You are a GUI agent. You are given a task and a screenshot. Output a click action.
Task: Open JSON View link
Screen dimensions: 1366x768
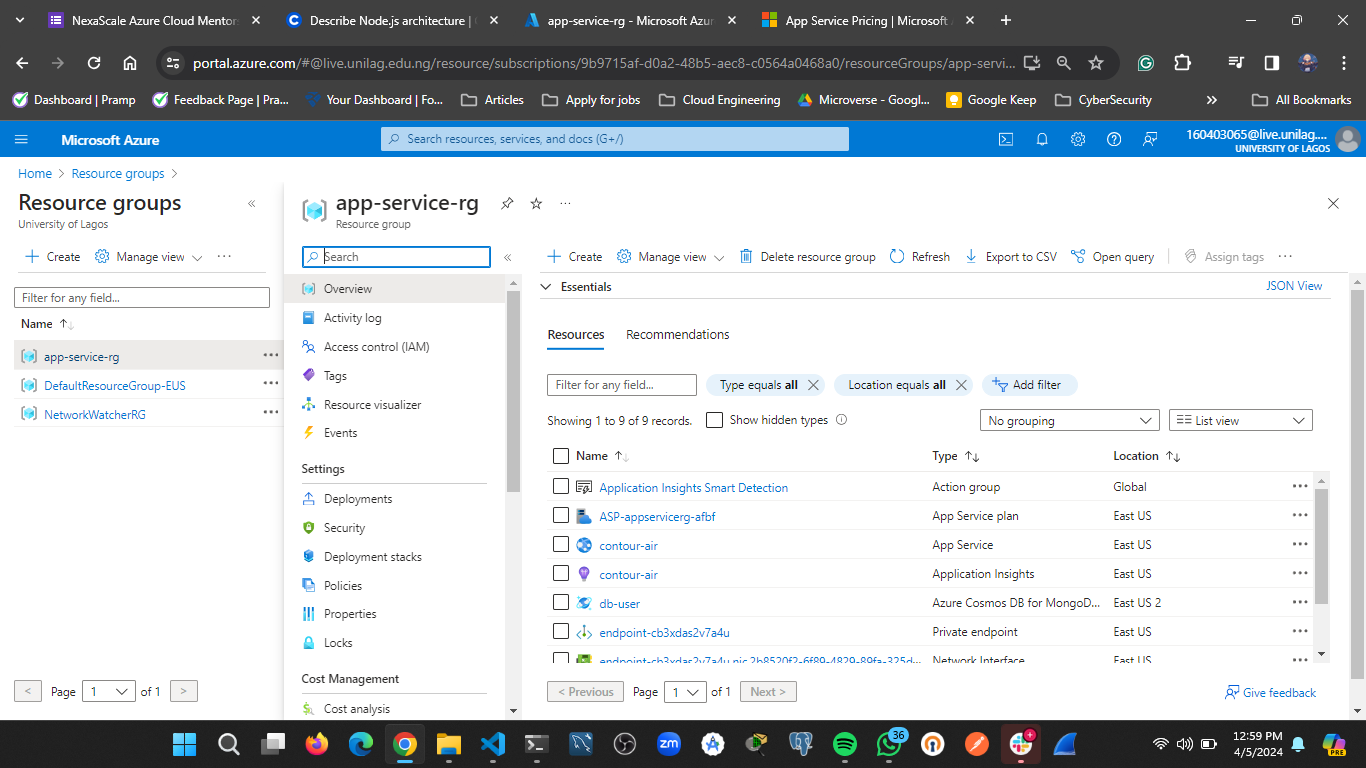click(1294, 286)
